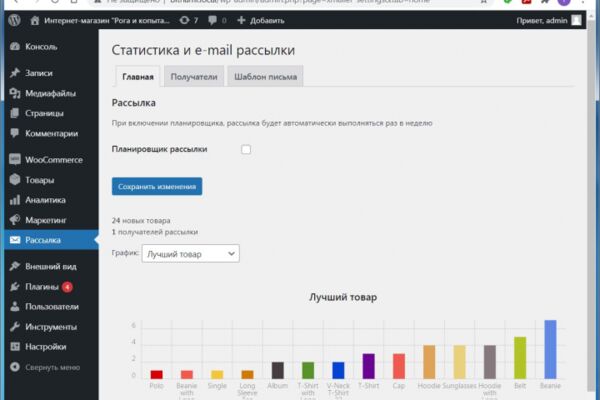Click the Добавить link in admin bar

tap(267, 21)
